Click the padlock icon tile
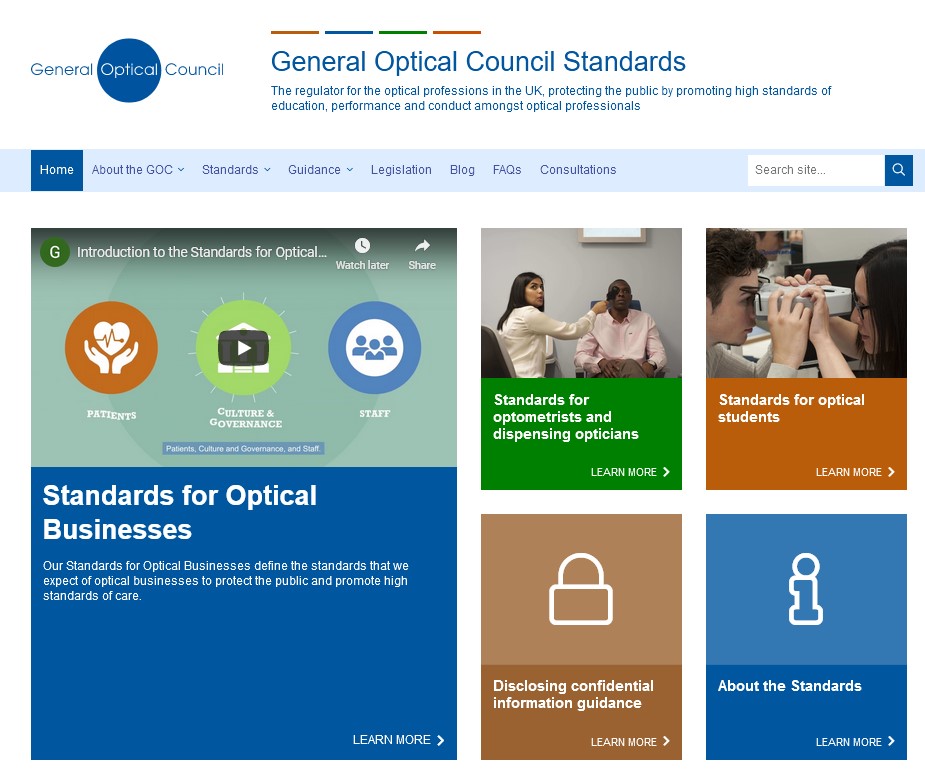The width and height of the screenshot is (925, 772). click(x=580, y=590)
